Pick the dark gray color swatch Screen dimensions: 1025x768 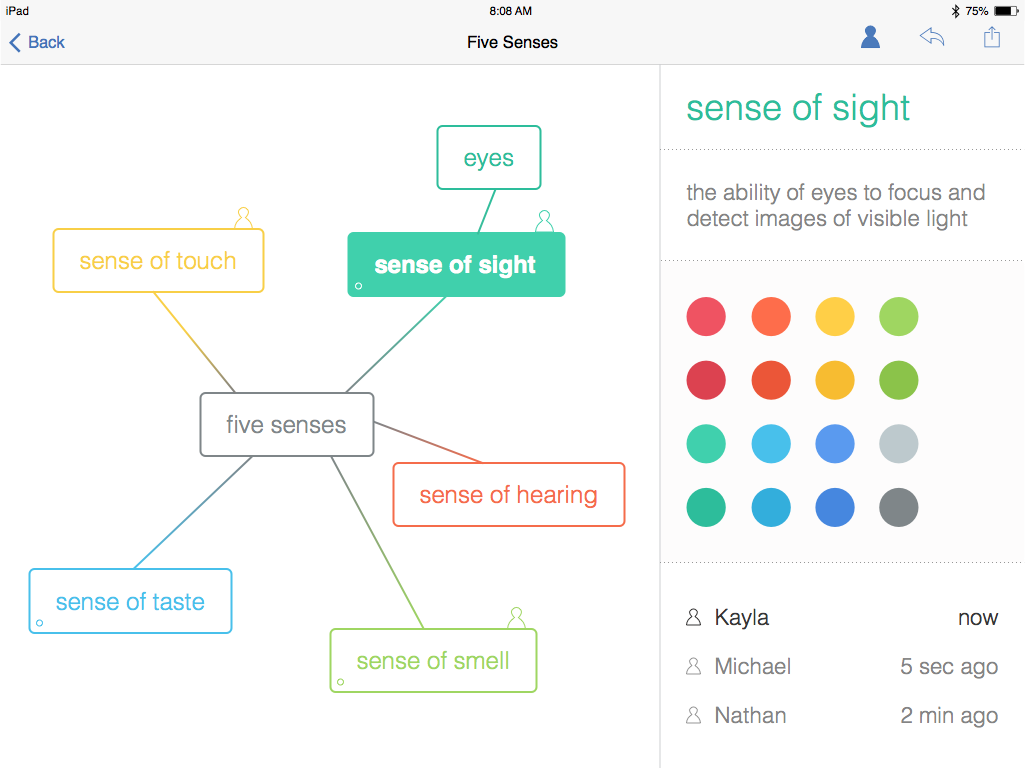(x=899, y=507)
